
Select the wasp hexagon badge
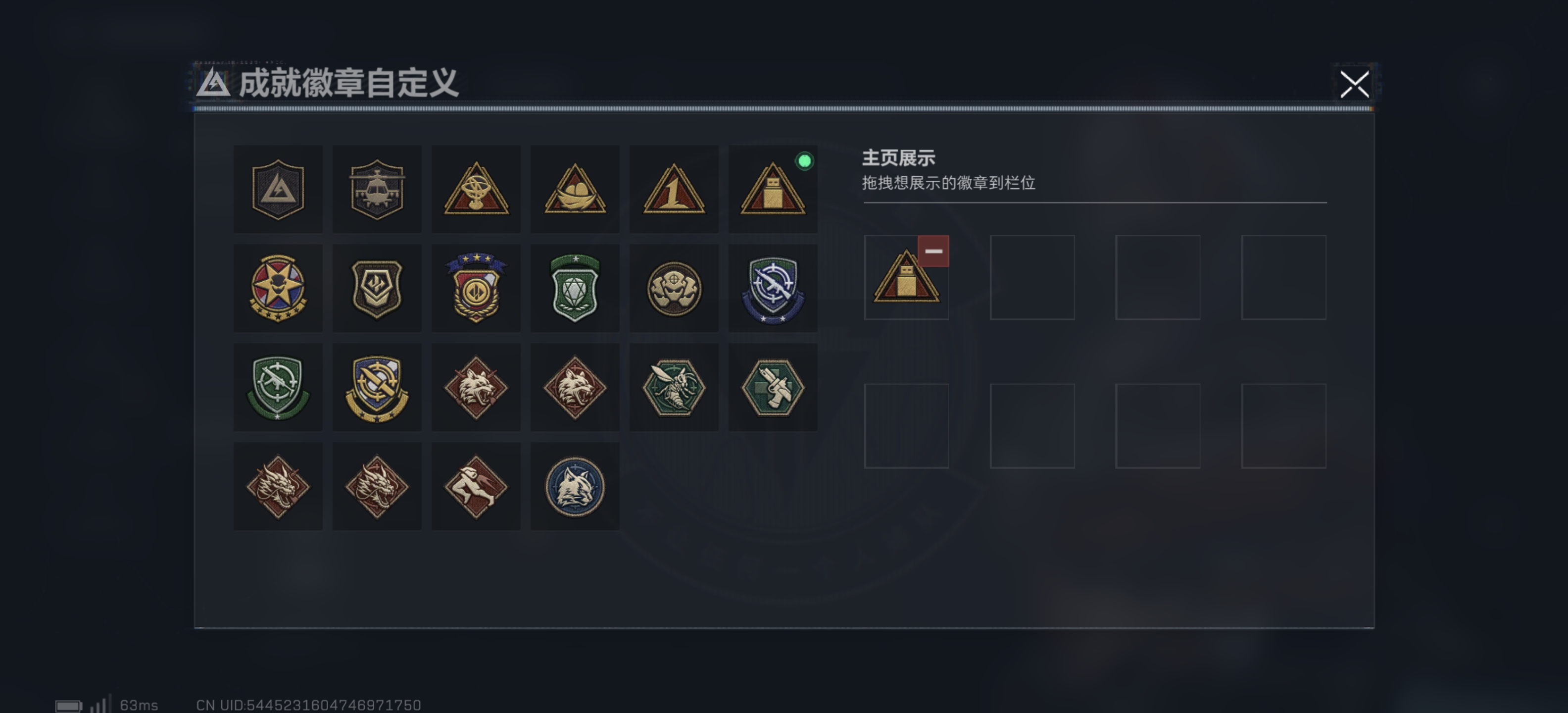tap(674, 387)
